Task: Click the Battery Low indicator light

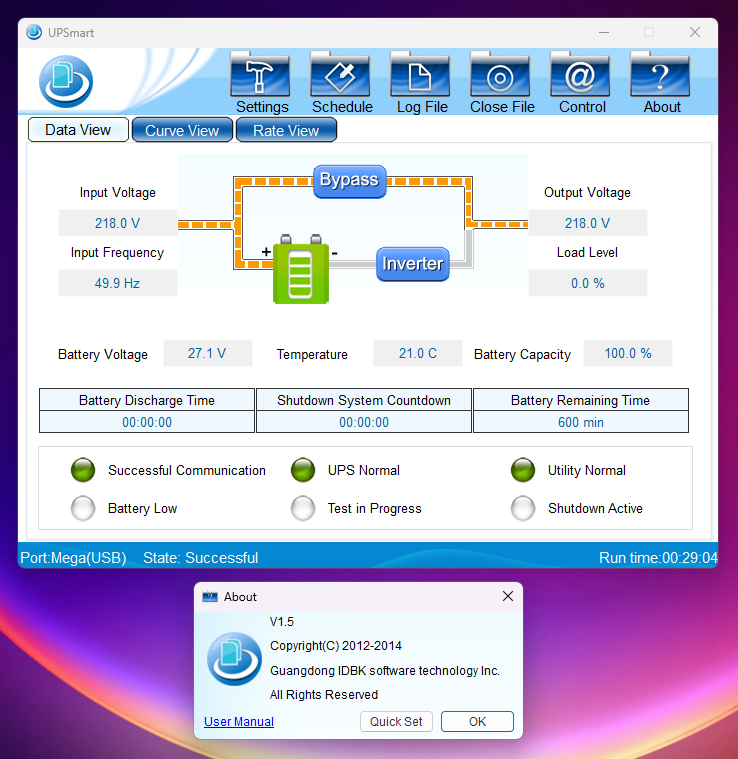Action: click(x=83, y=509)
